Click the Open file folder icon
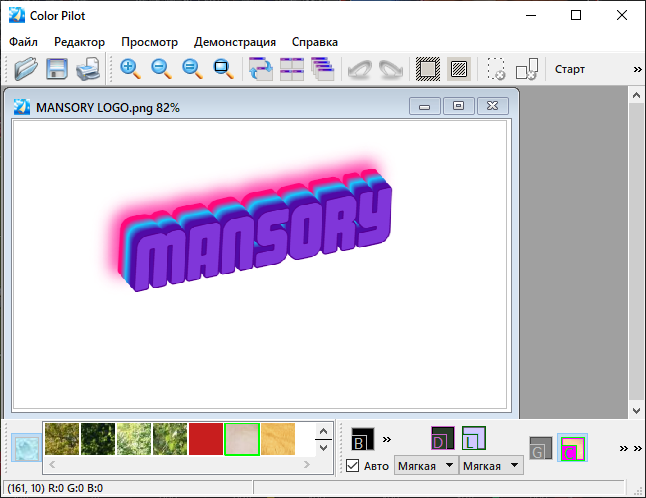This screenshot has height=498, width=646. 26,69
